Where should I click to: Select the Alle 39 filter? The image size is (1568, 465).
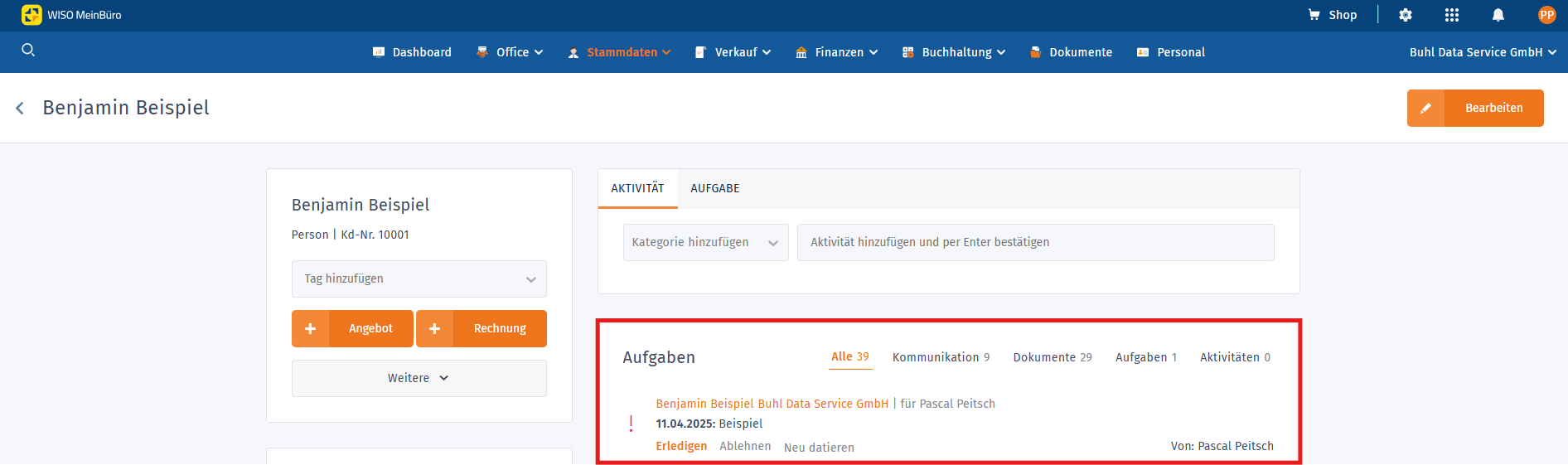[x=850, y=356]
